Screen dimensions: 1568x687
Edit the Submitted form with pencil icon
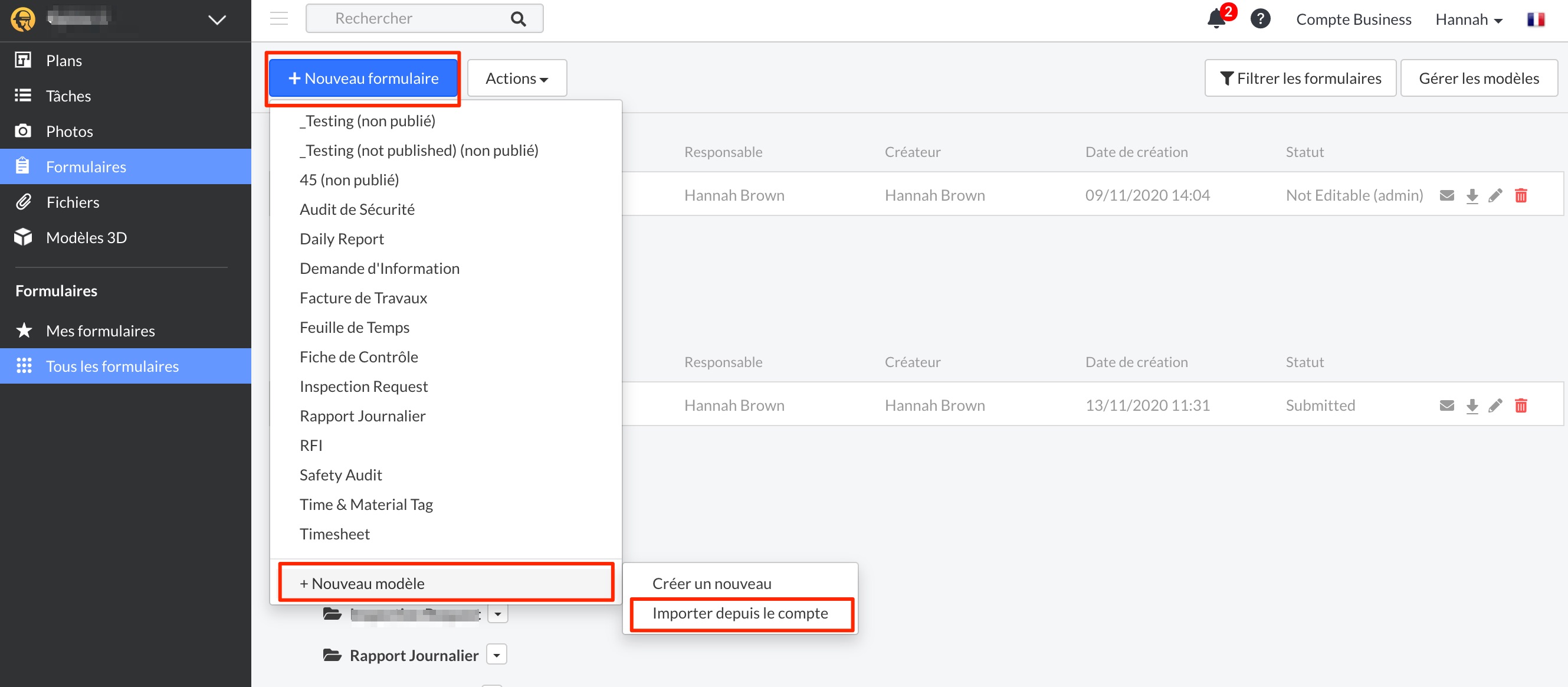[1495, 405]
